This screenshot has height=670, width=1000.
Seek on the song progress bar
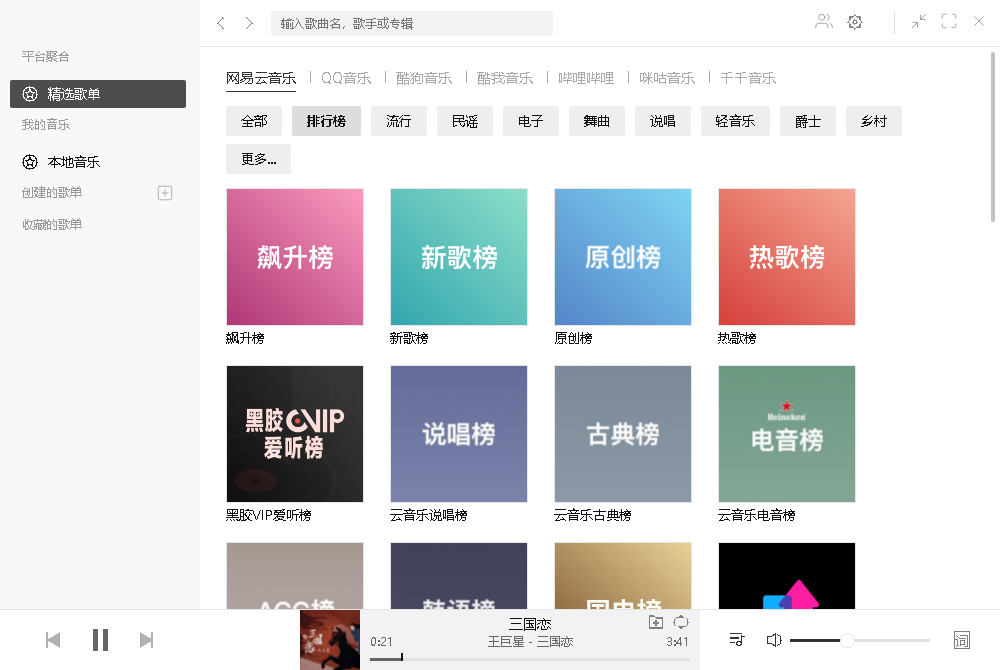click(x=530, y=659)
